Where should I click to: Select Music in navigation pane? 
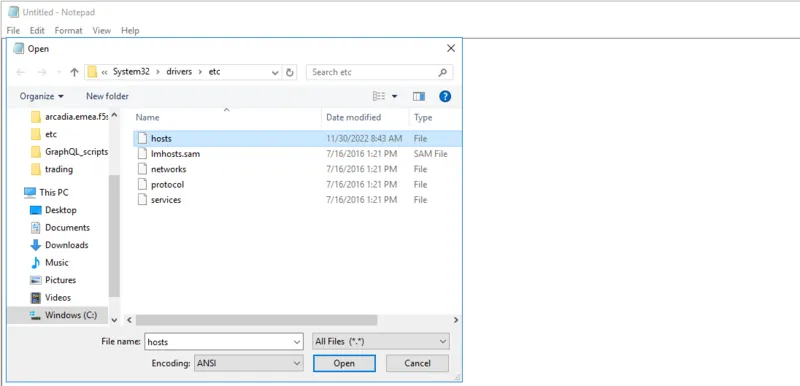49,262
